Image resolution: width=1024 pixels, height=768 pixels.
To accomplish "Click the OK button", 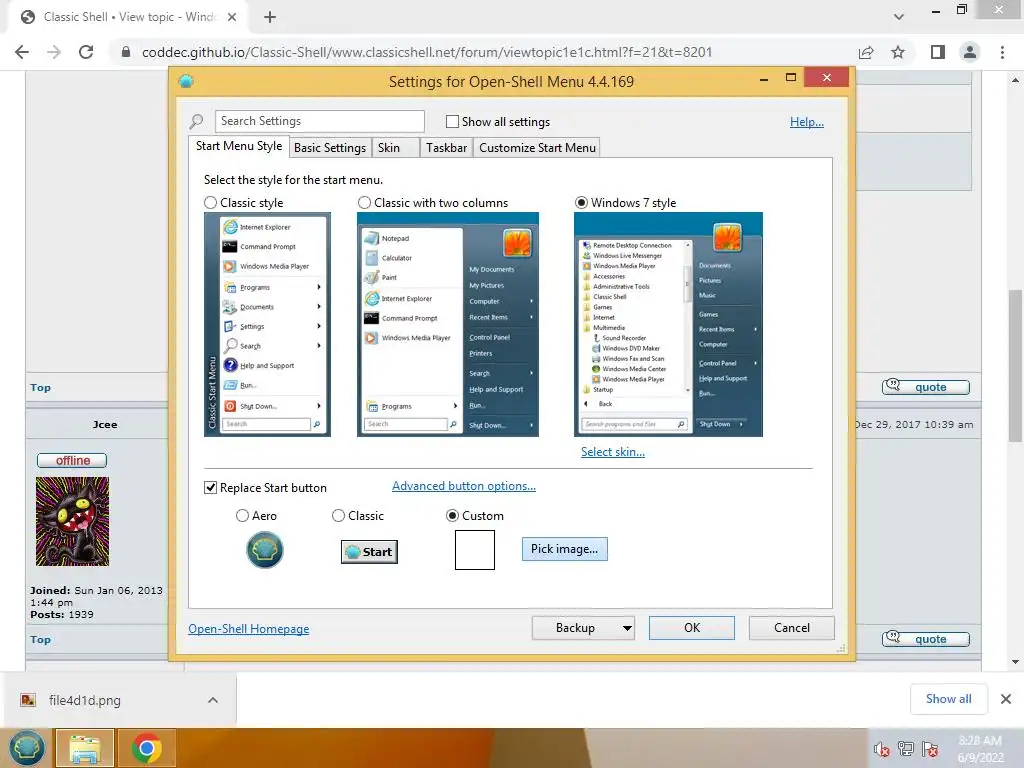I will [x=692, y=628].
